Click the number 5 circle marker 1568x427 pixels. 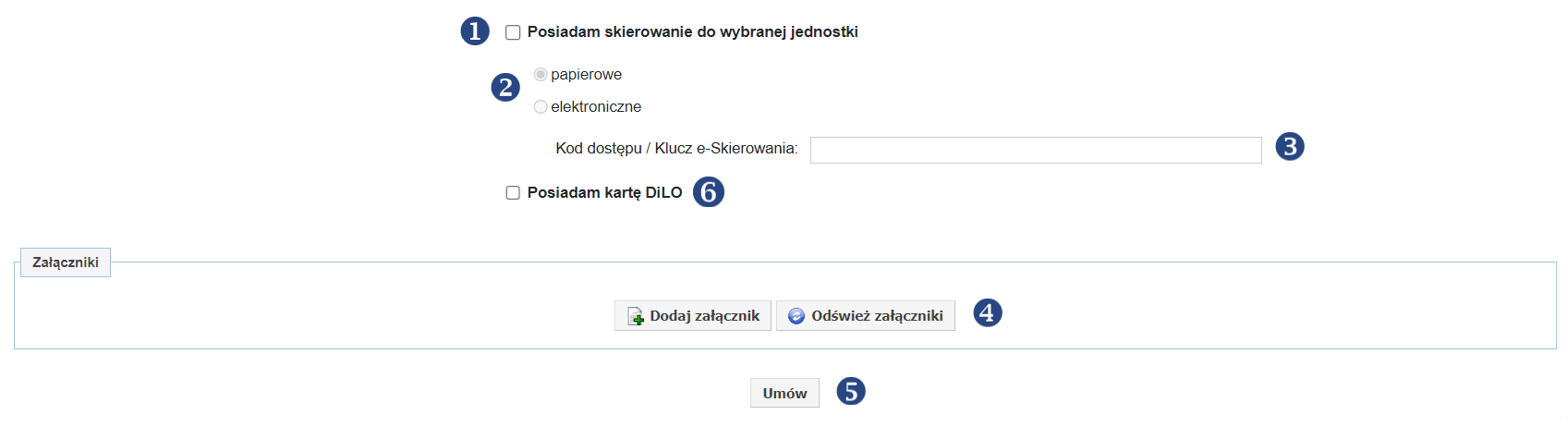tap(851, 391)
